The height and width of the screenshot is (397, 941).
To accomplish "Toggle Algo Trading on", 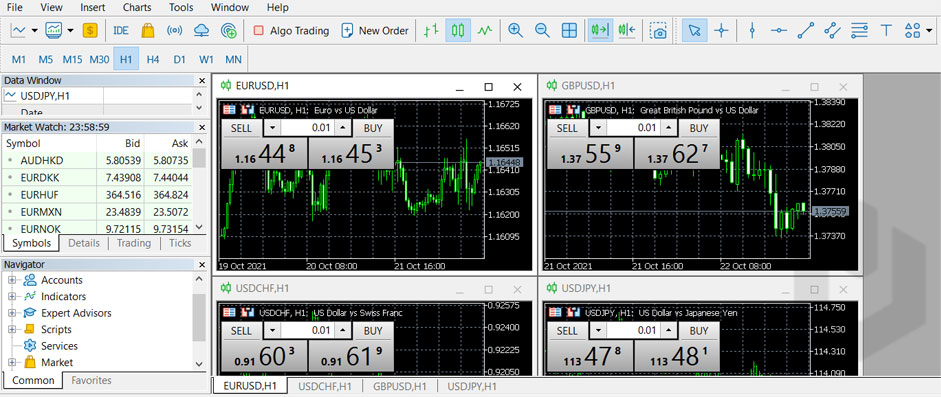I will click(x=292, y=30).
